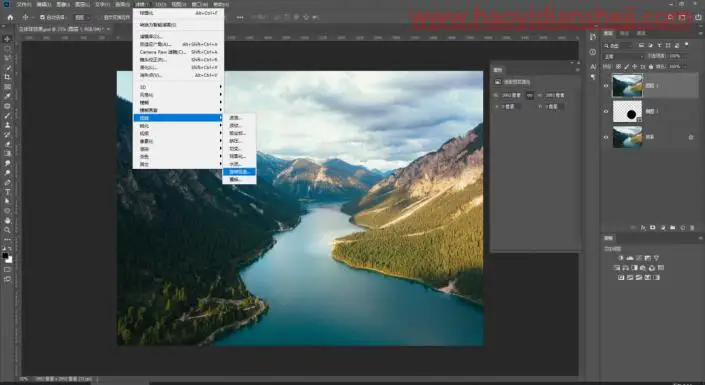Add Hue/Saturation adjustment icon
This screenshot has width=705, height=385.
tap(616, 268)
